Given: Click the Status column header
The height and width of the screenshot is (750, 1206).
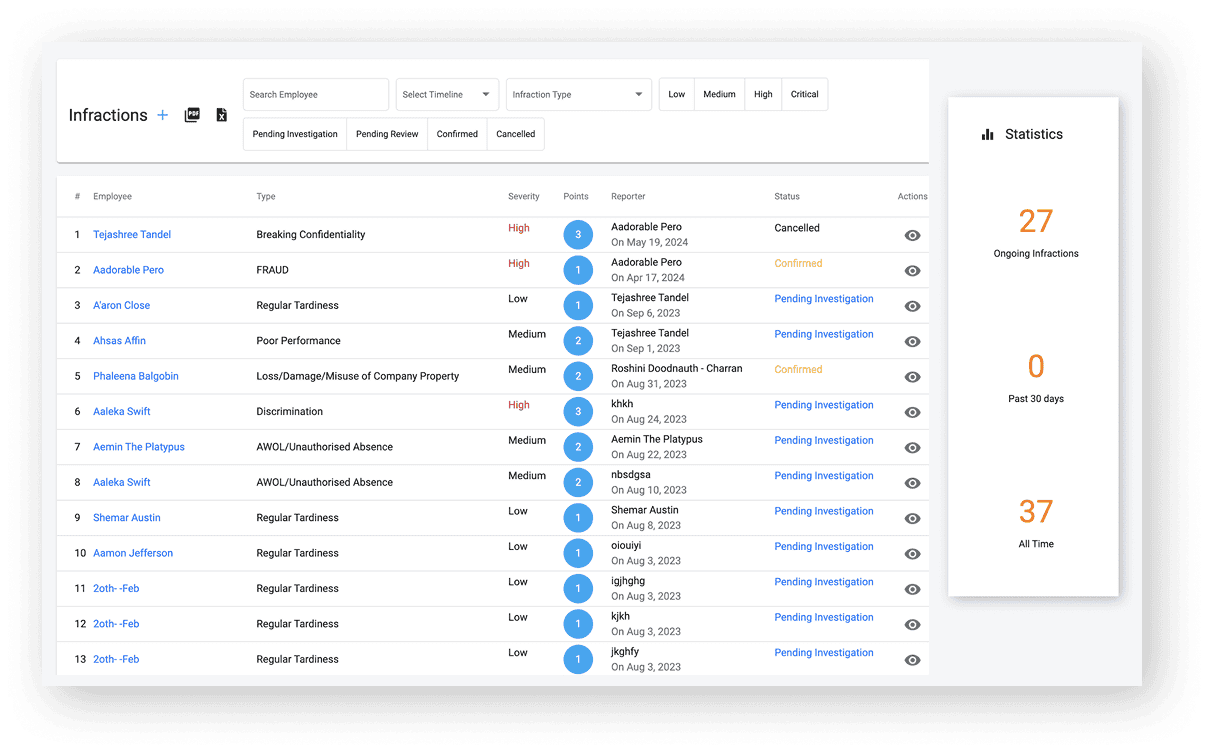Looking at the screenshot, I should coord(787,197).
